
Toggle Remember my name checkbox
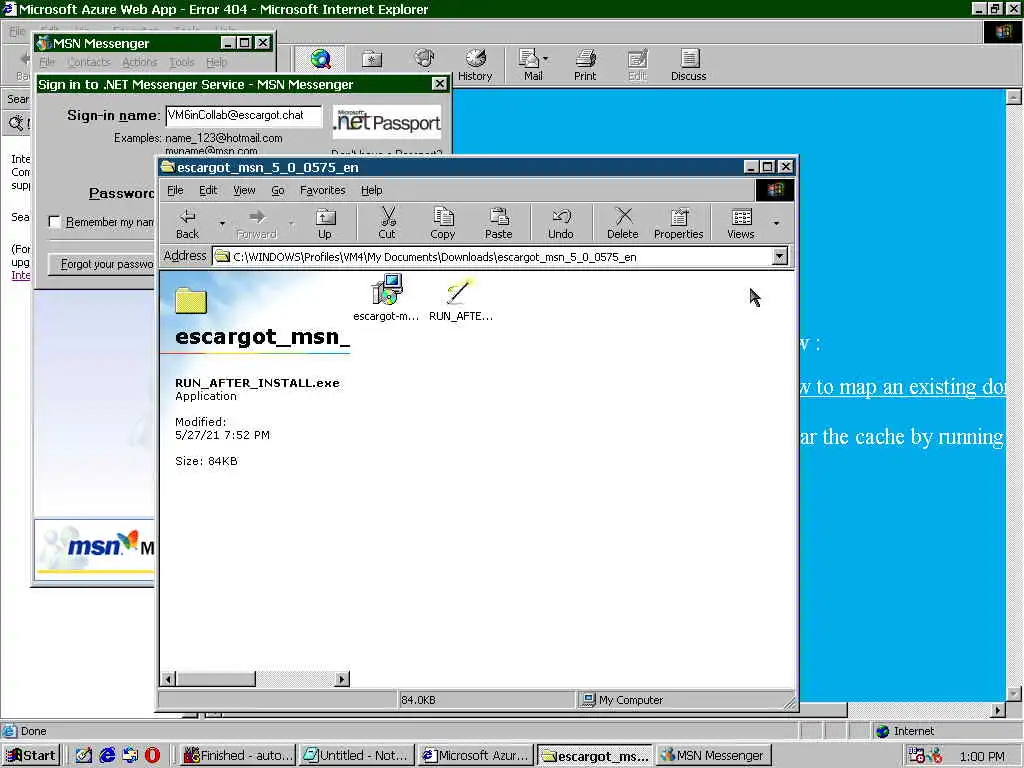(55, 222)
